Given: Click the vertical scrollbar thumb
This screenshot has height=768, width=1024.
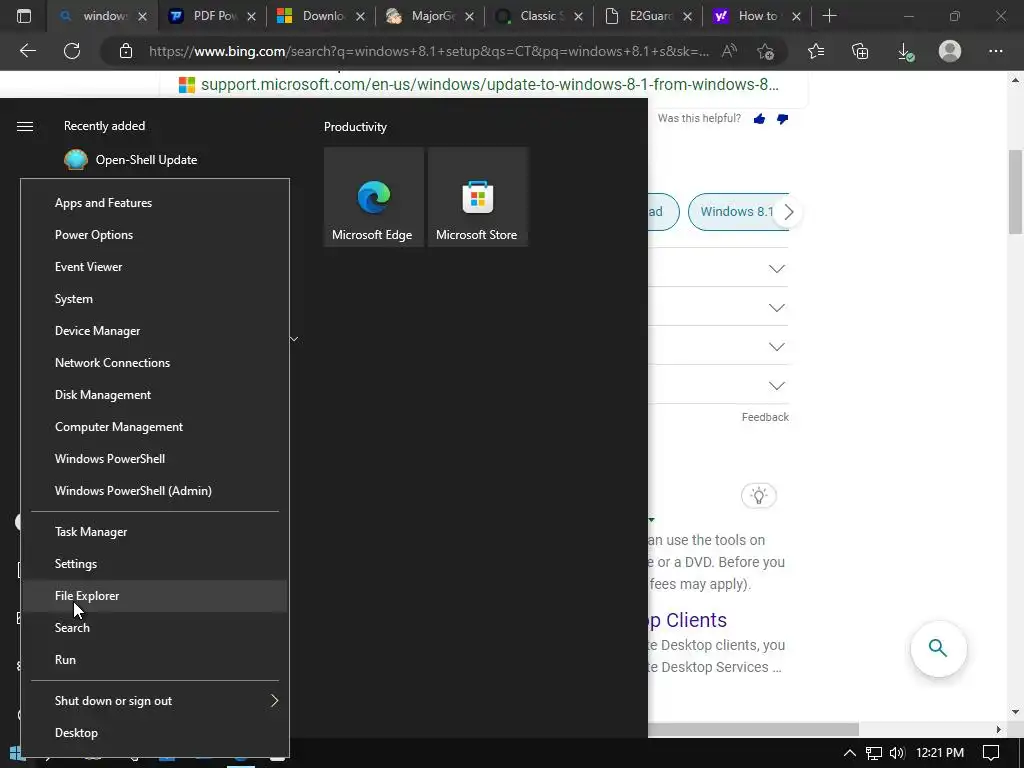Looking at the screenshot, I should [x=1015, y=191].
